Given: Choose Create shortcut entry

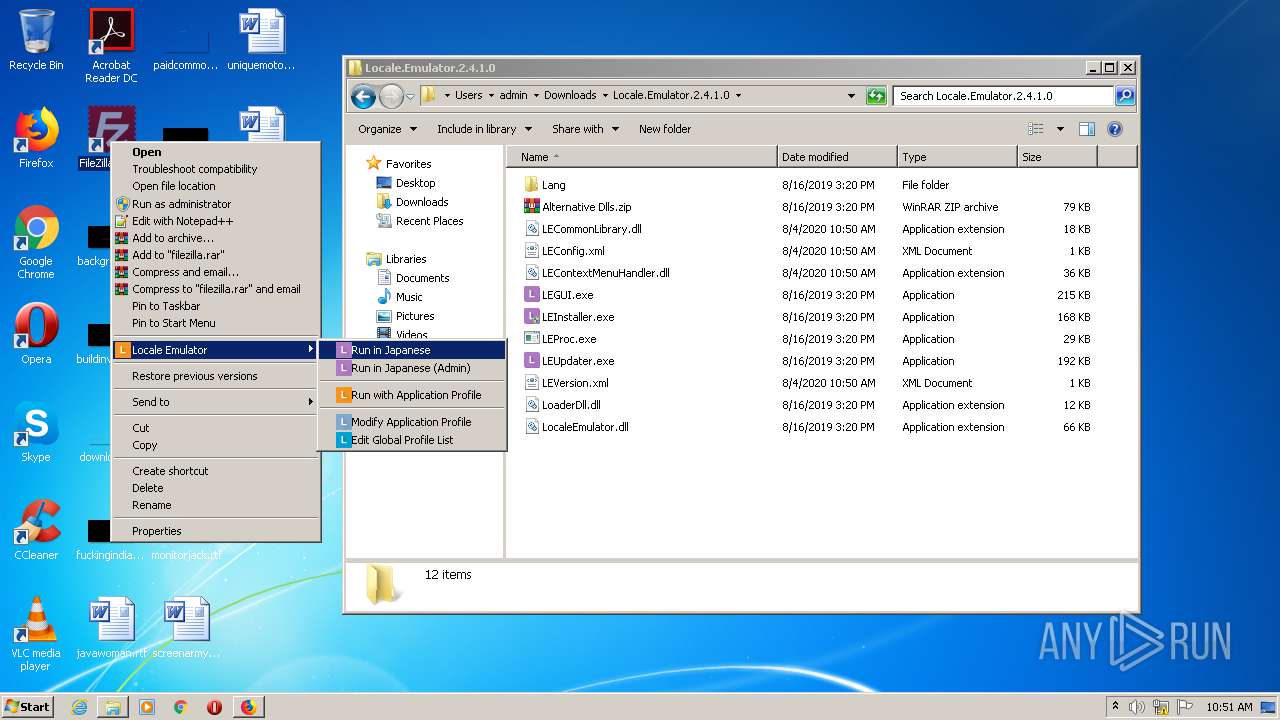Looking at the screenshot, I should [215, 471].
